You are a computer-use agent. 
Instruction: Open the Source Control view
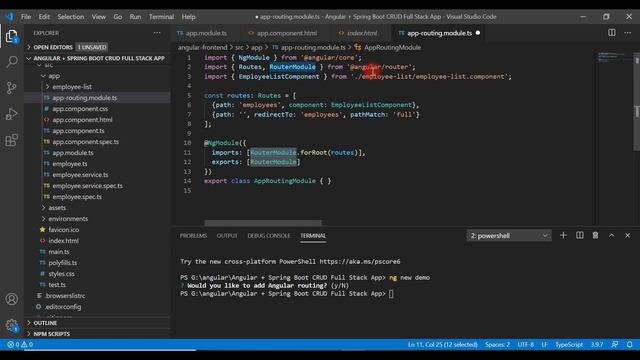coord(11,88)
